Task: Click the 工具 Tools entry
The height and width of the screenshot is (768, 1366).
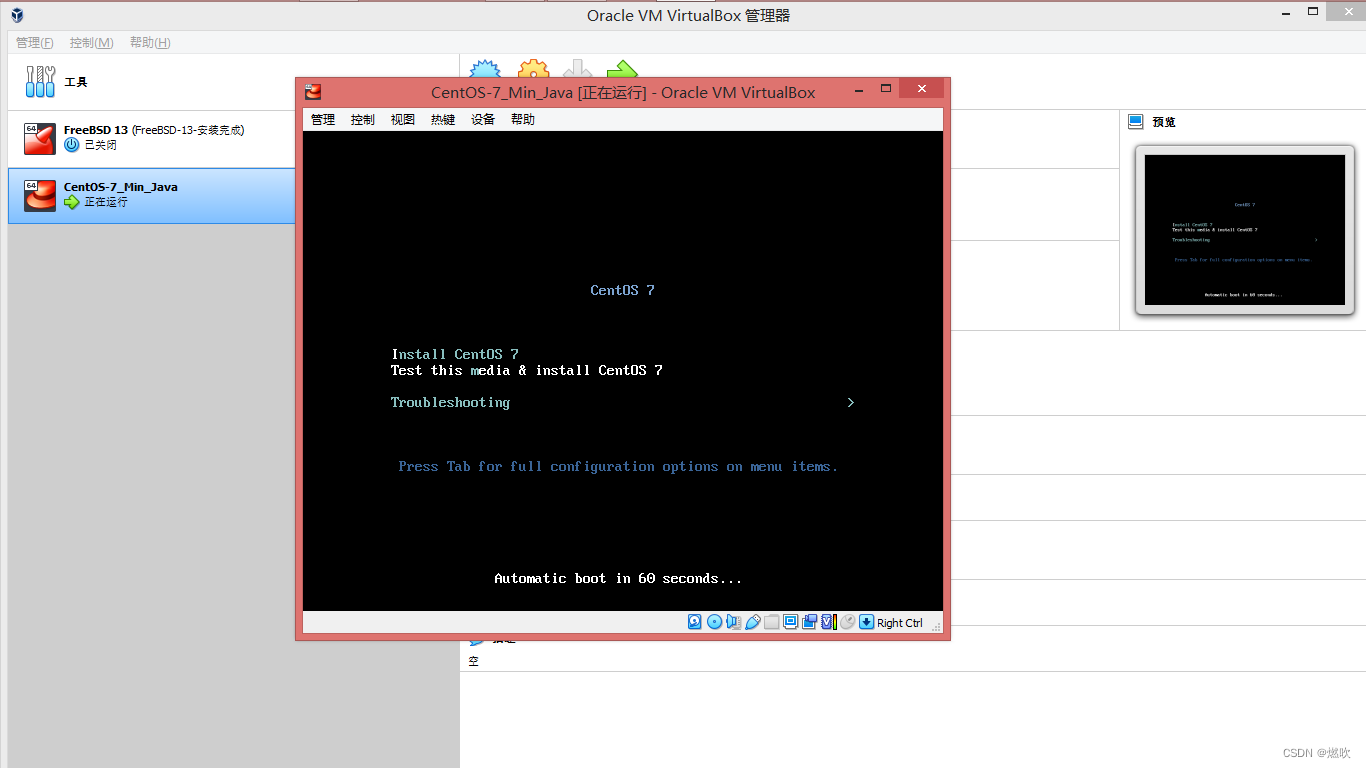Action: (x=76, y=82)
